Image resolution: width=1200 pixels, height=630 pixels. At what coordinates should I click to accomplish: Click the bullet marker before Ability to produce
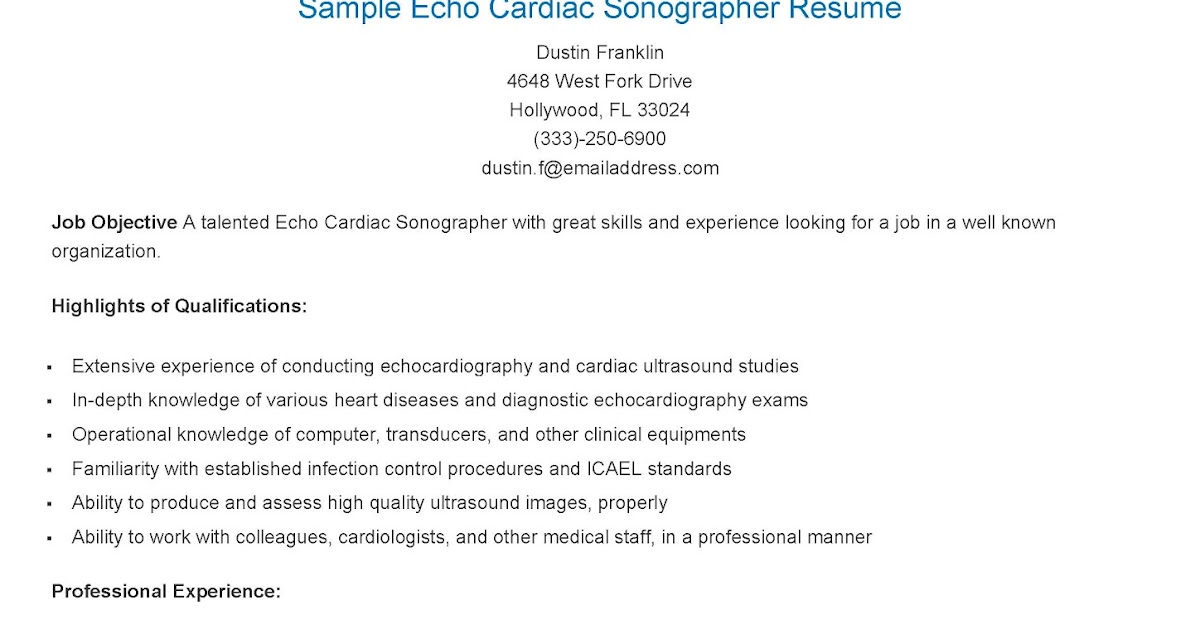49,504
